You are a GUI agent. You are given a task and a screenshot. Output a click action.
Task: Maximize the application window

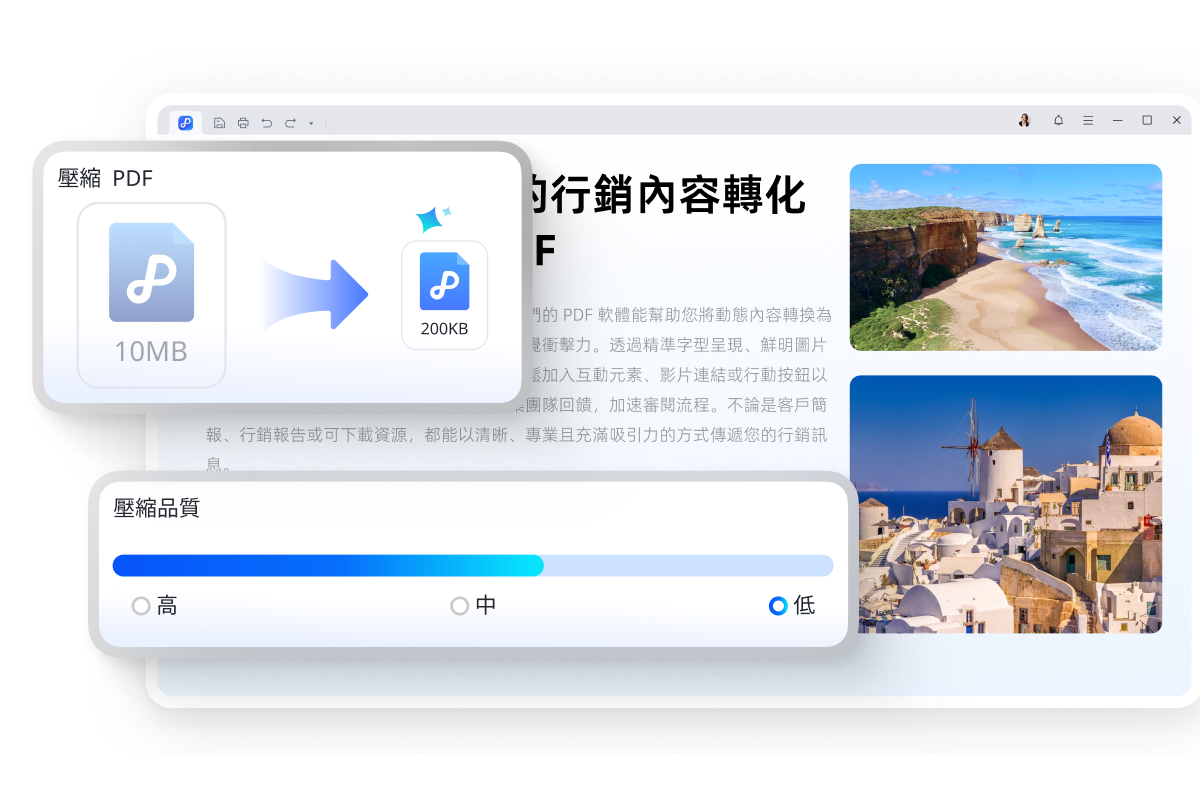point(1147,120)
